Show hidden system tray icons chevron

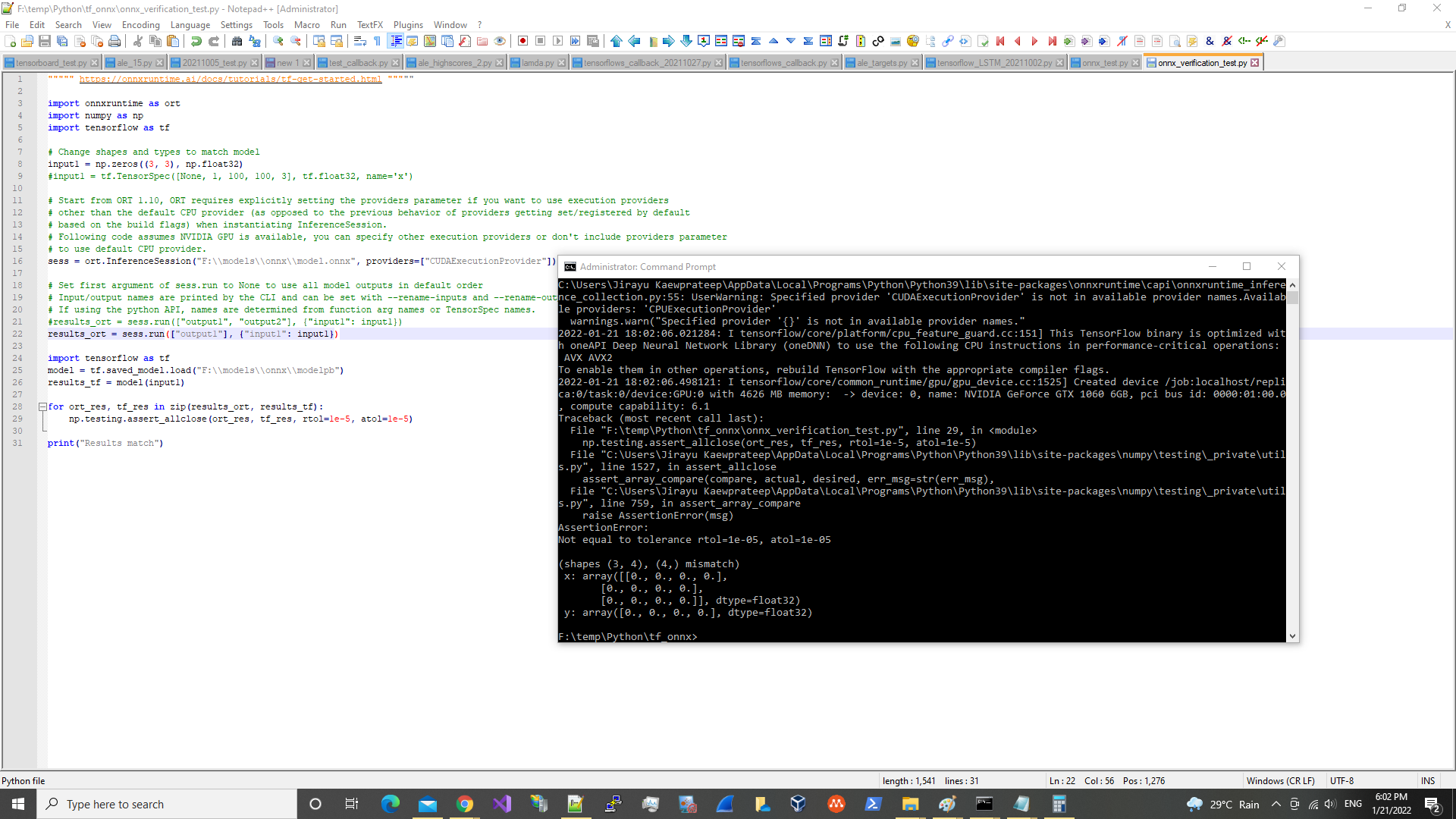click(1276, 804)
